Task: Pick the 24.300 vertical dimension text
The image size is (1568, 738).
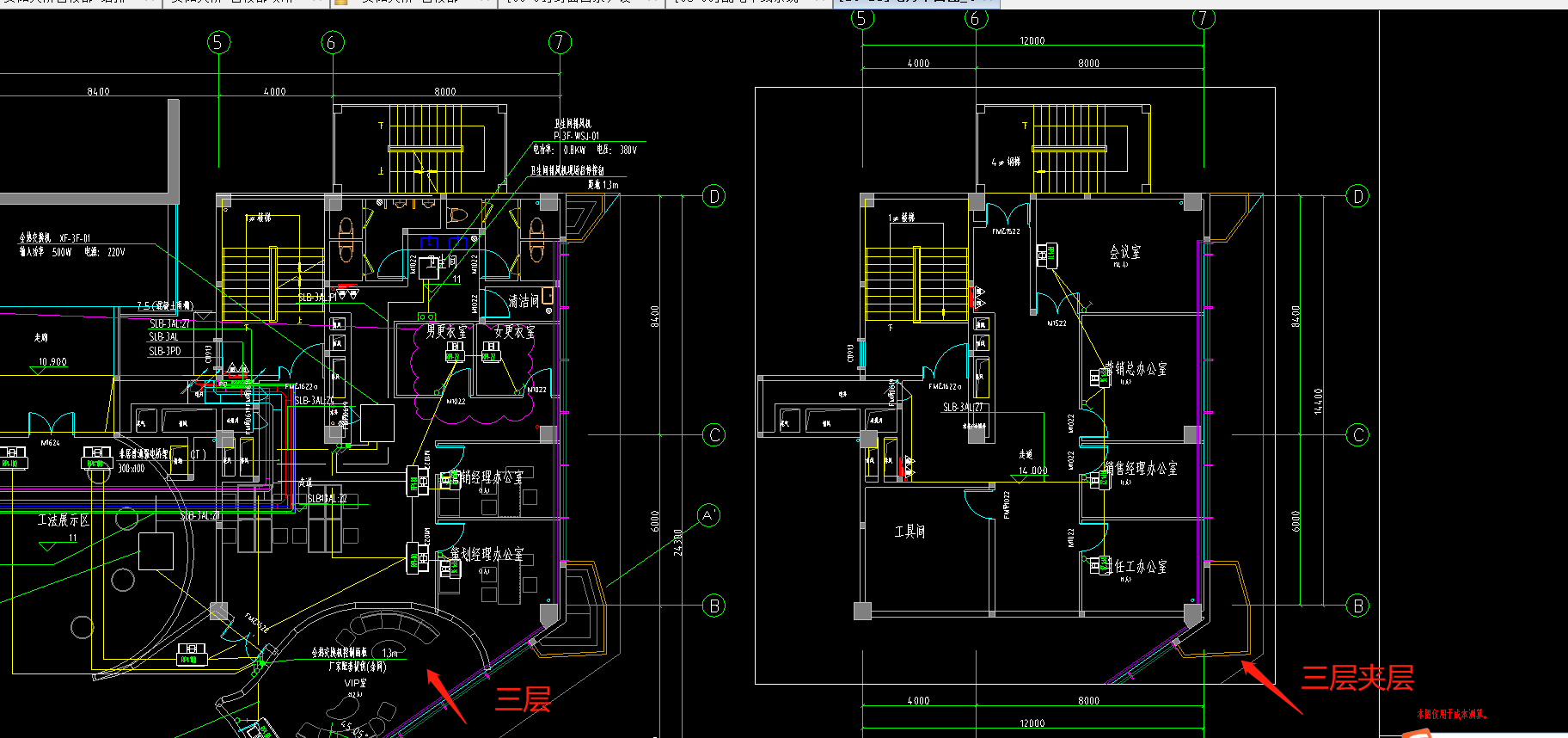Action: 678,543
